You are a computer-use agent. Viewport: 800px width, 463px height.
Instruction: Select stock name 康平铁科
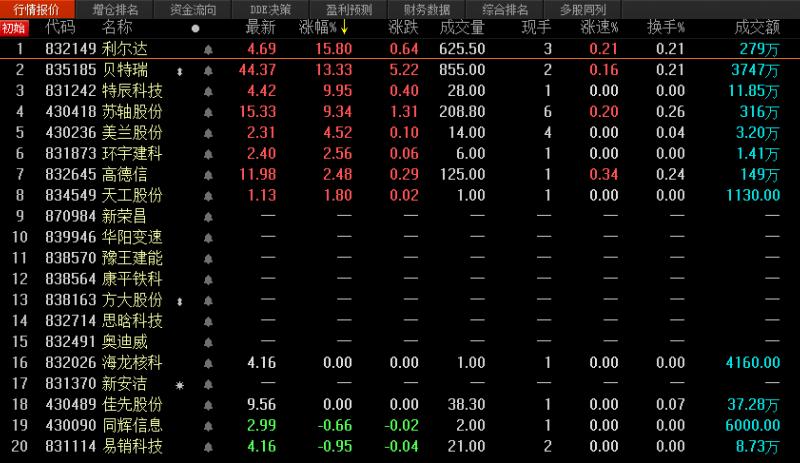132,279
